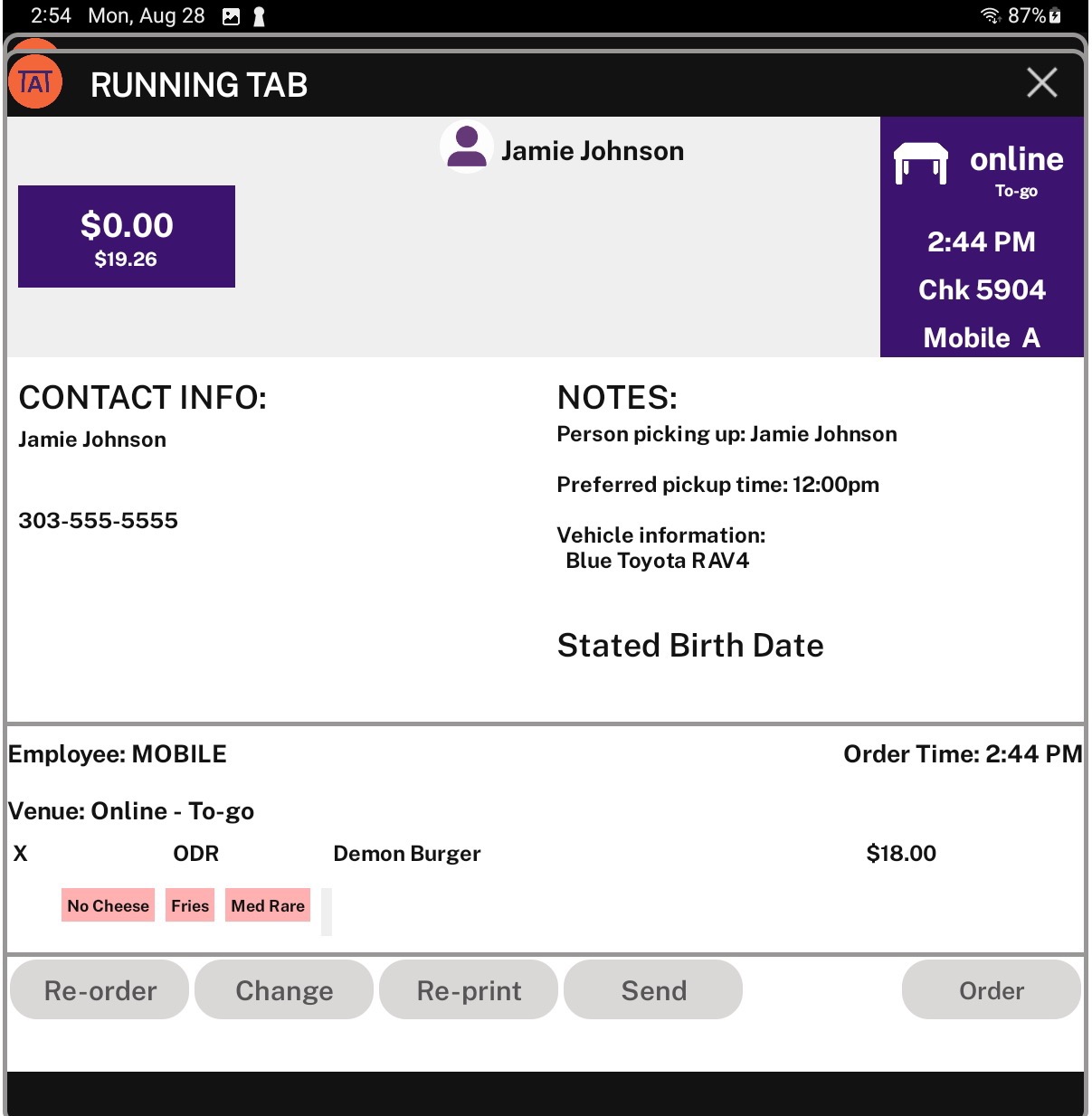Tap the keyhole notification icon in status bar

259,16
